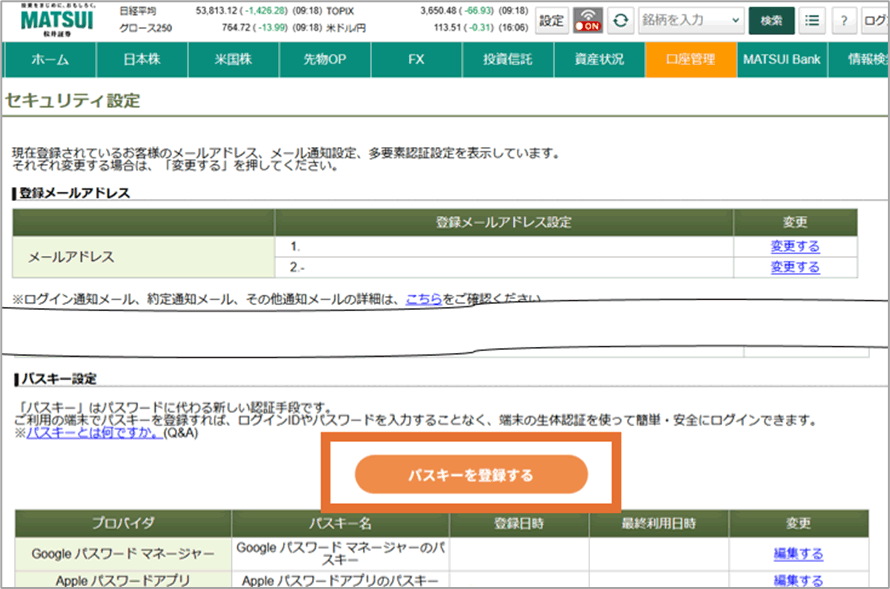
Task: Go to the 米国株 tab
Action: [x=232, y=59]
